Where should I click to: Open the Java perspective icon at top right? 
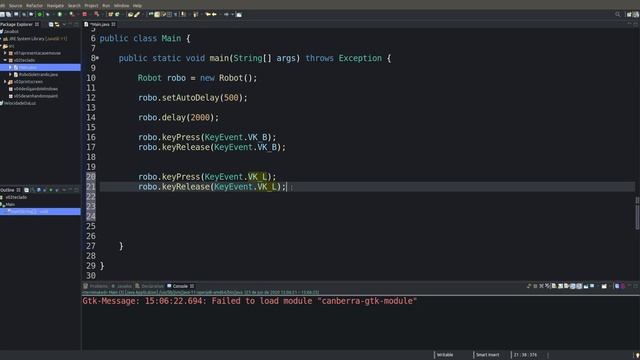(x=636, y=14)
